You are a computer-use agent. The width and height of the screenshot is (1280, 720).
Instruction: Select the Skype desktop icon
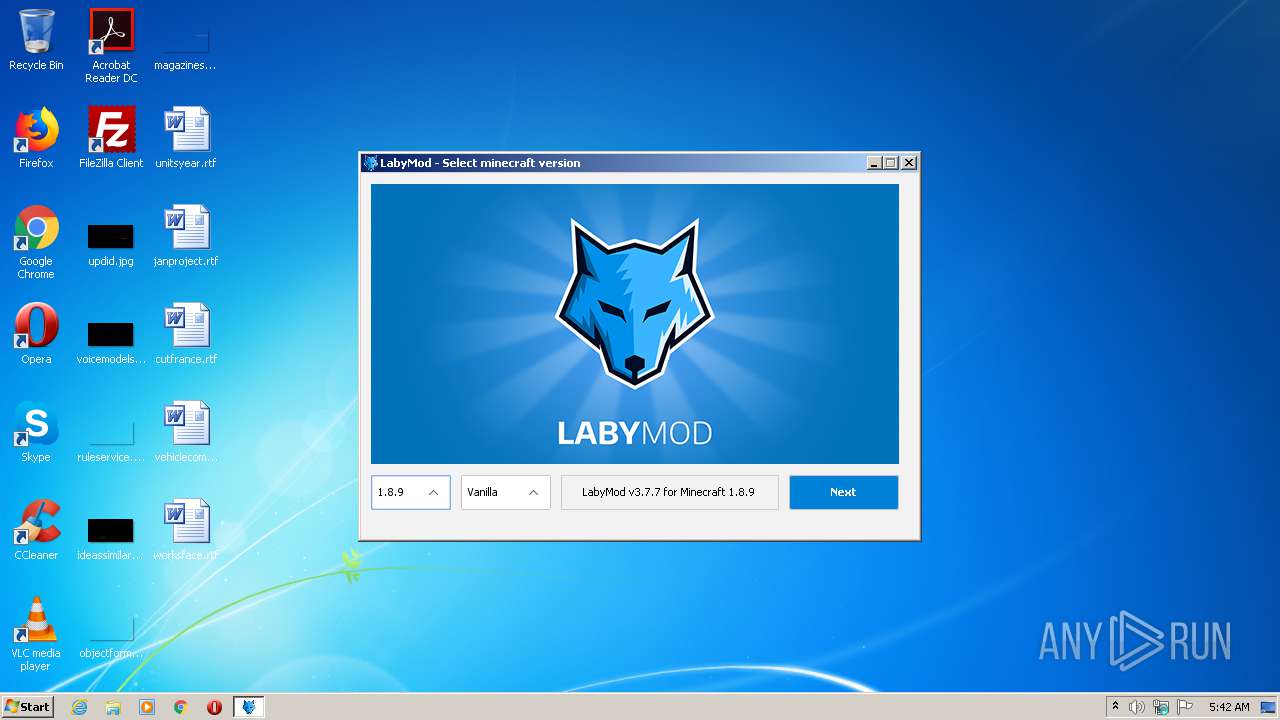point(36,432)
